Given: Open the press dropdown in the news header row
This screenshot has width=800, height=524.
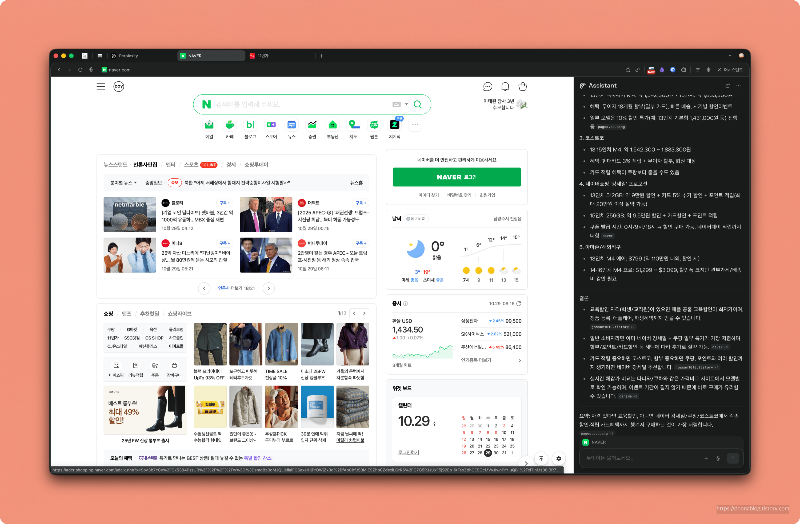Looking at the screenshot, I should click(x=123, y=183).
